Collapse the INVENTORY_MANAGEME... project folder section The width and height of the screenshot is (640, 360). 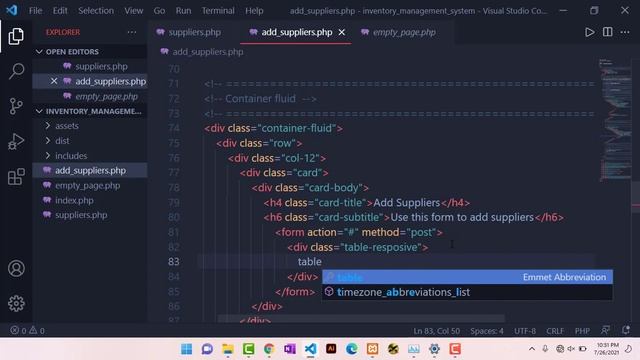pos(39,111)
